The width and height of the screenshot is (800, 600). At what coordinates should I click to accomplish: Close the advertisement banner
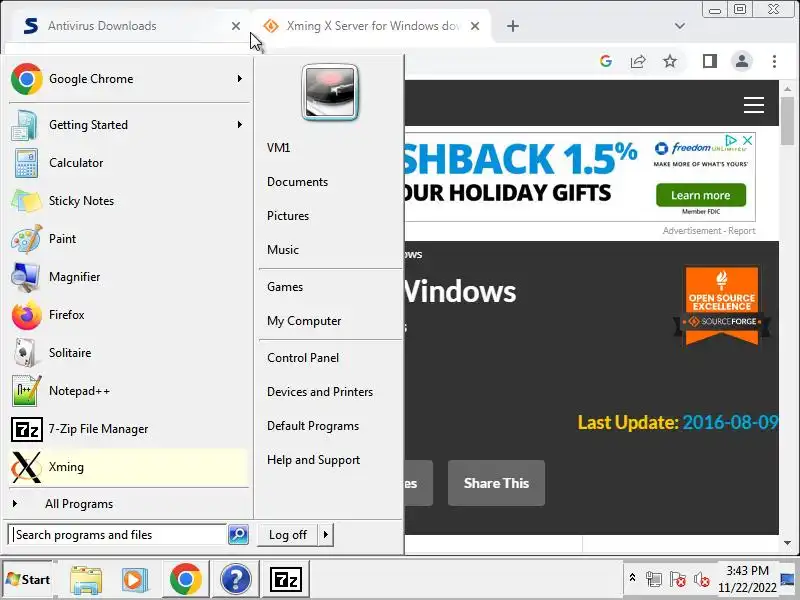tap(747, 140)
